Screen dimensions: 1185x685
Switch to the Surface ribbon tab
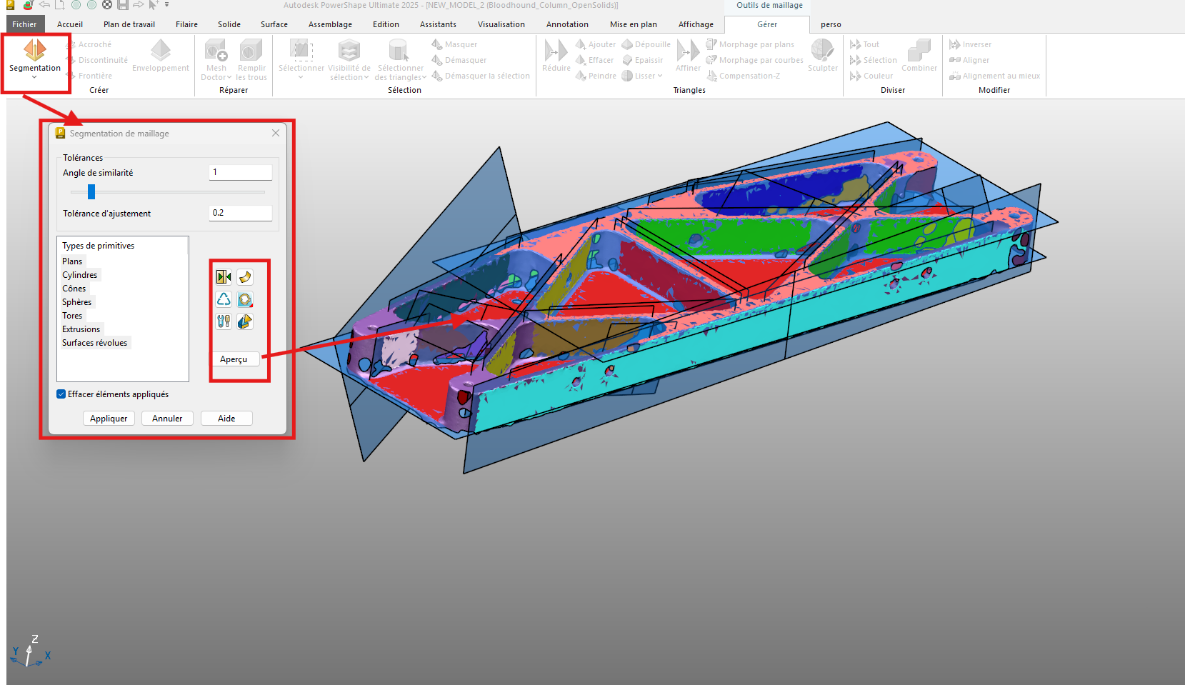[274, 24]
